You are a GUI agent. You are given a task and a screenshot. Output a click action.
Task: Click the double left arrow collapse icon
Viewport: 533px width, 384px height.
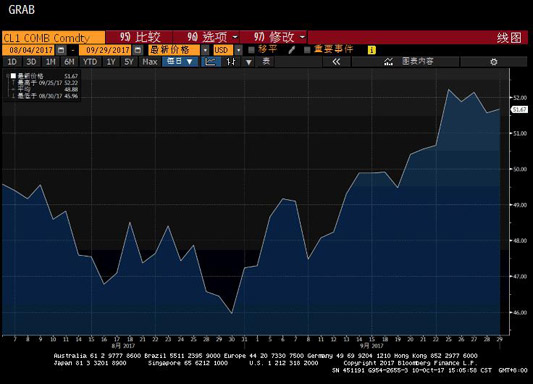(336, 62)
